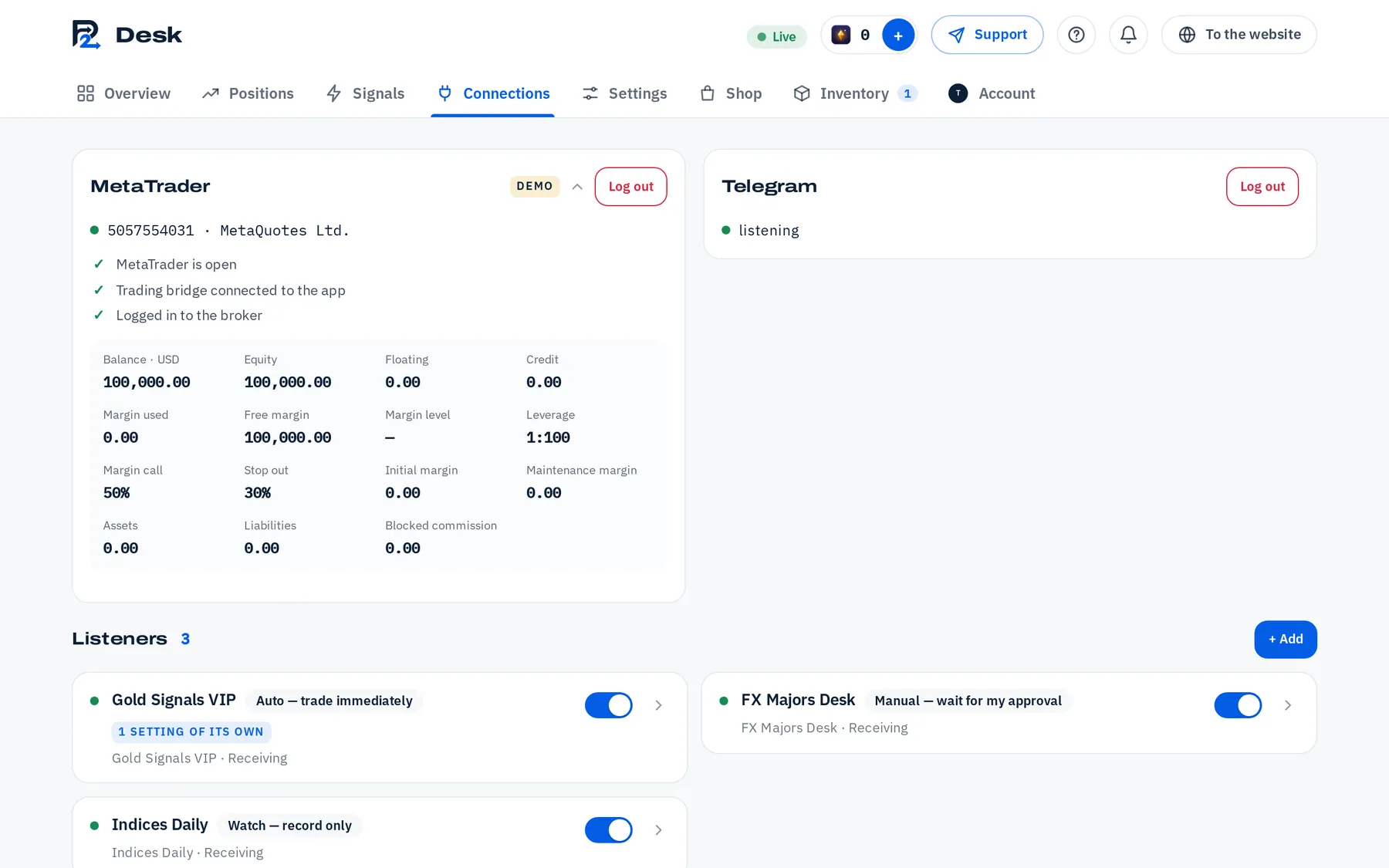Click the globe icon beside To the website
This screenshot has width=1389, height=868.
pyautogui.click(x=1187, y=35)
